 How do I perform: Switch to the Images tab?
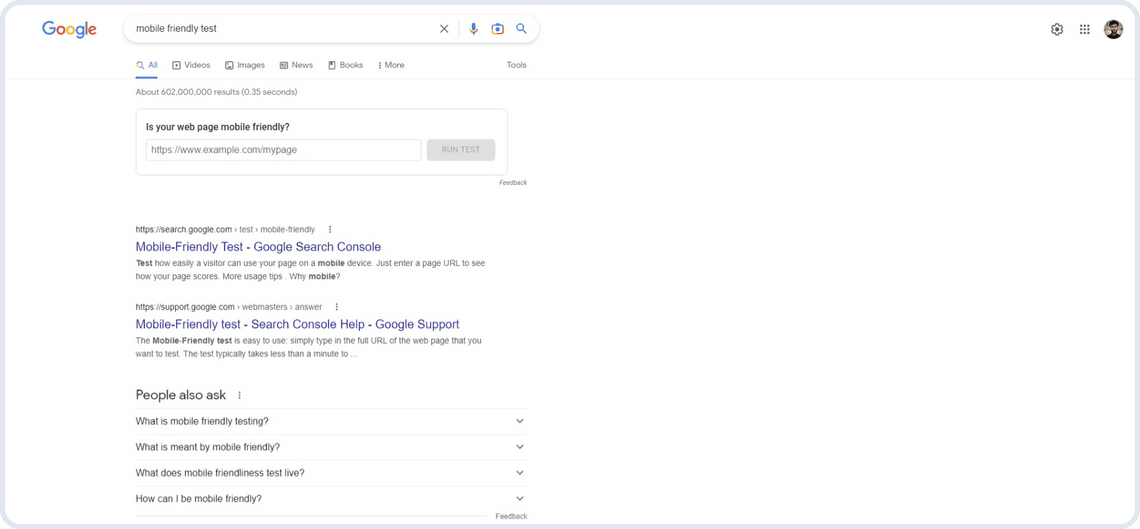point(245,65)
